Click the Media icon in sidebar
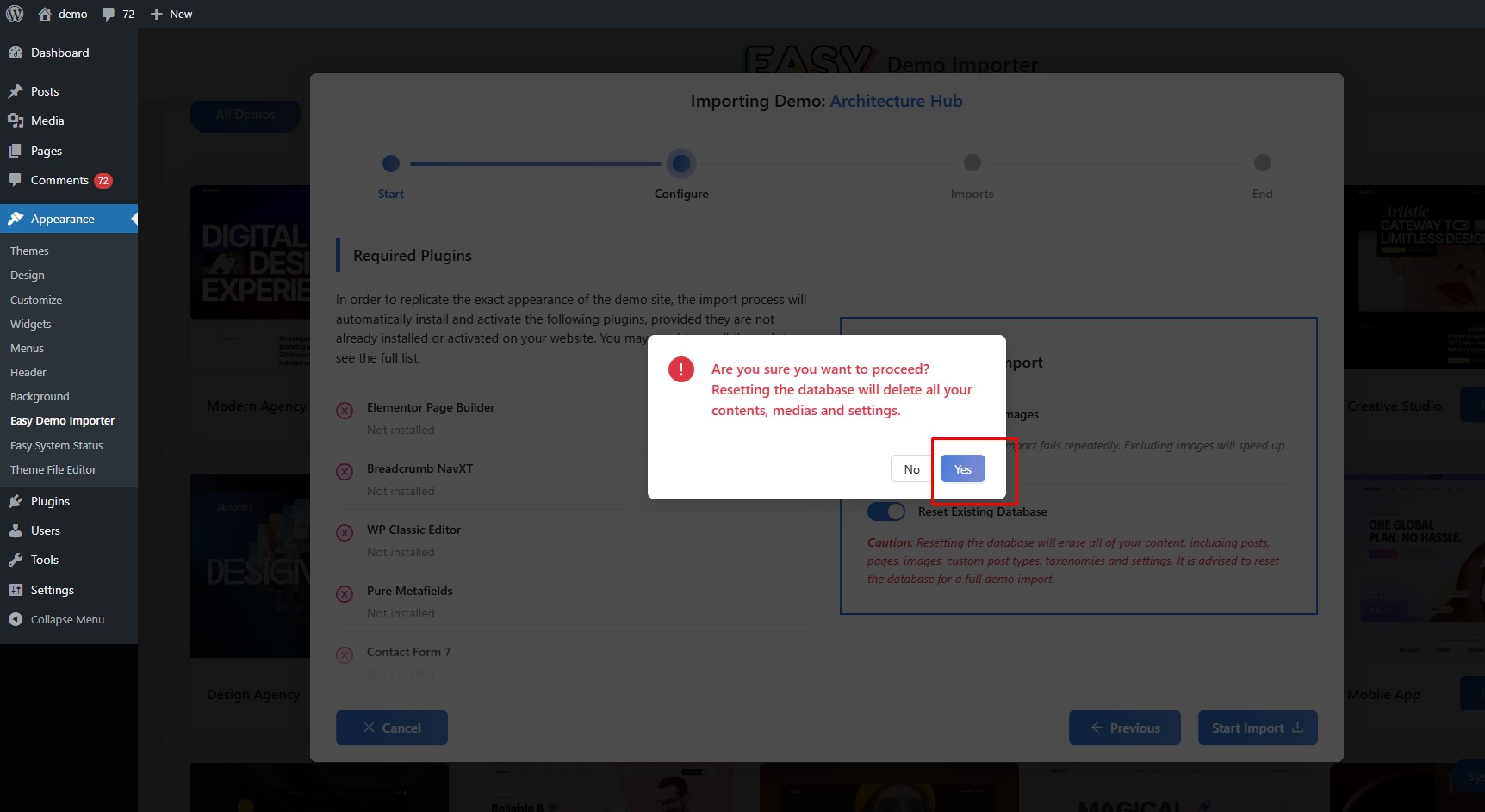 (x=16, y=121)
